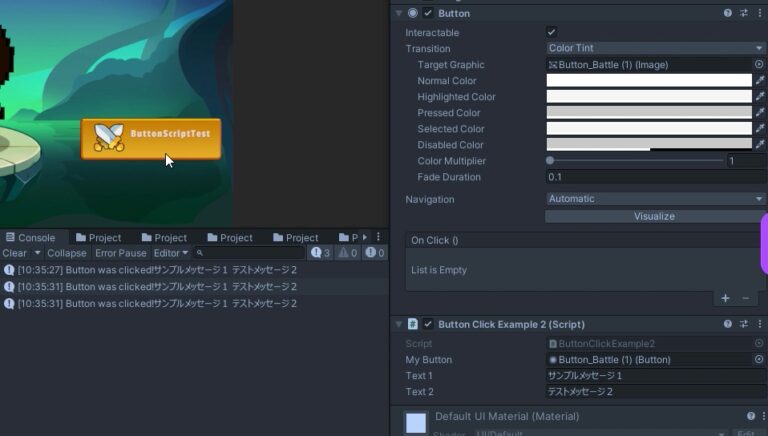Pick Pressed Color with the eyedropper
Screen dimensions: 768x436
click(x=760, y=112)
